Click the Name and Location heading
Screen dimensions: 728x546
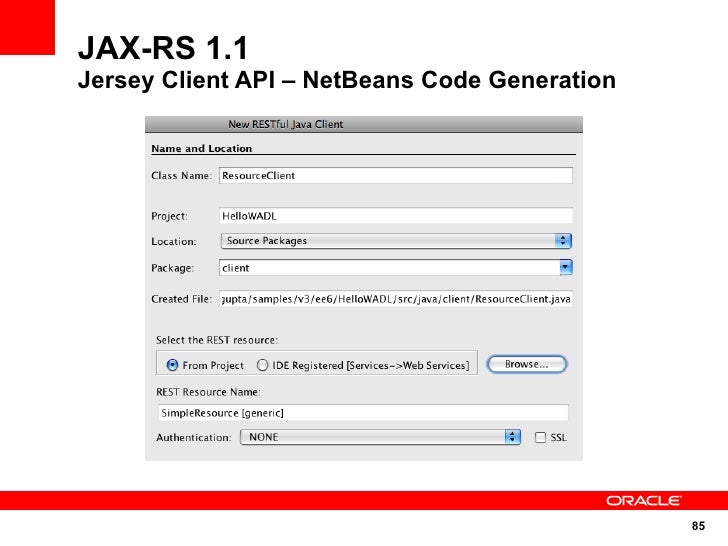click(202, 149)
